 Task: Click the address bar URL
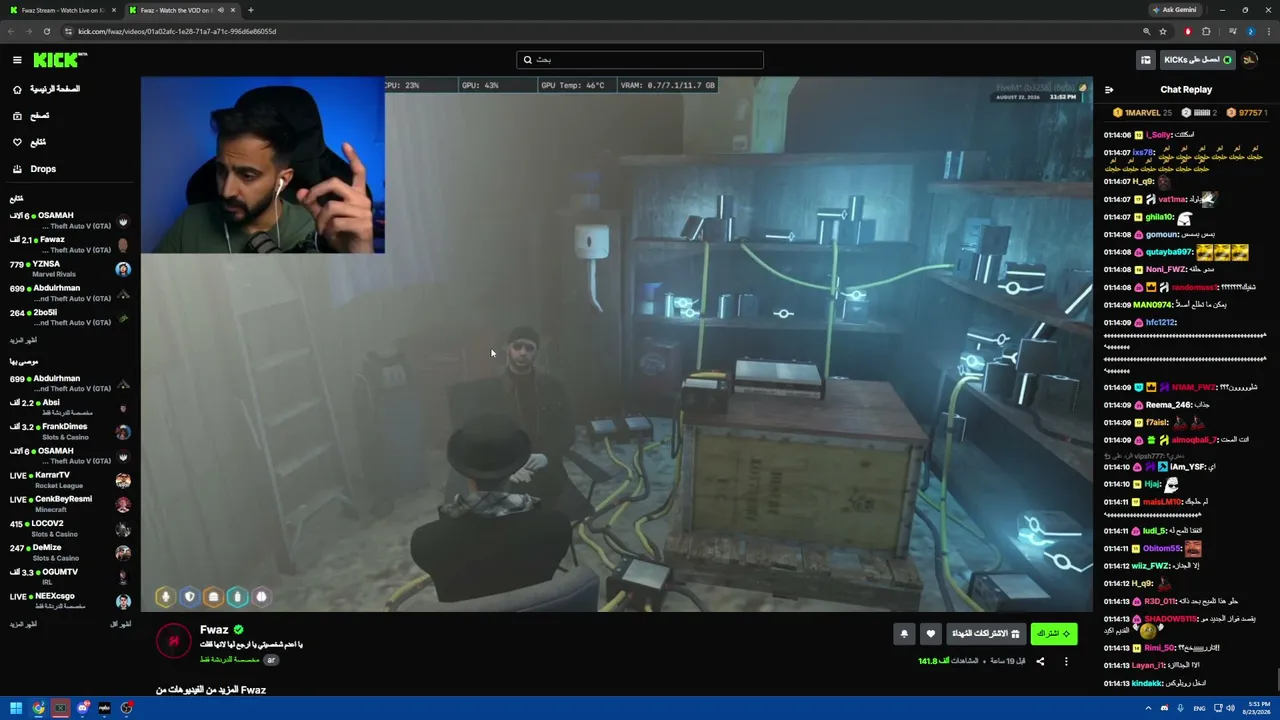pos(177,31)
